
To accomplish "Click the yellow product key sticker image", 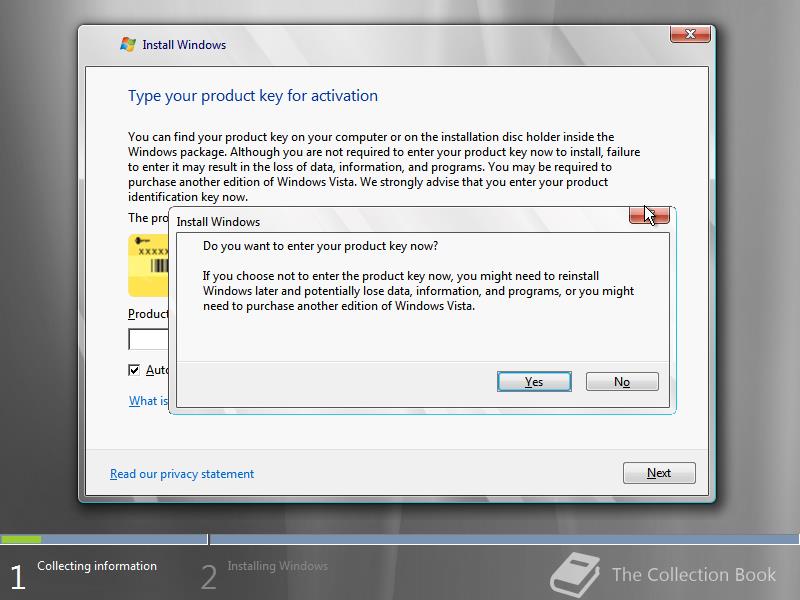I will point(148,265).
